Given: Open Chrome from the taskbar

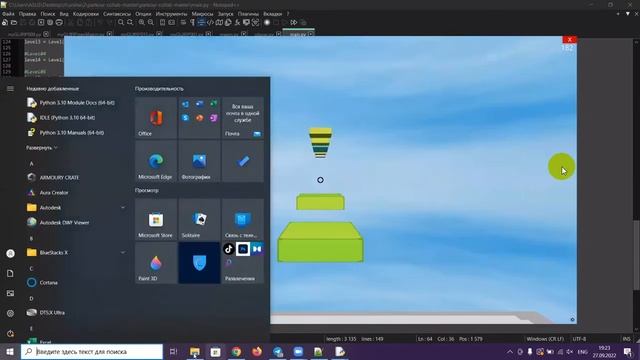Looking at the screenshot, I should (x=236, y=351).
